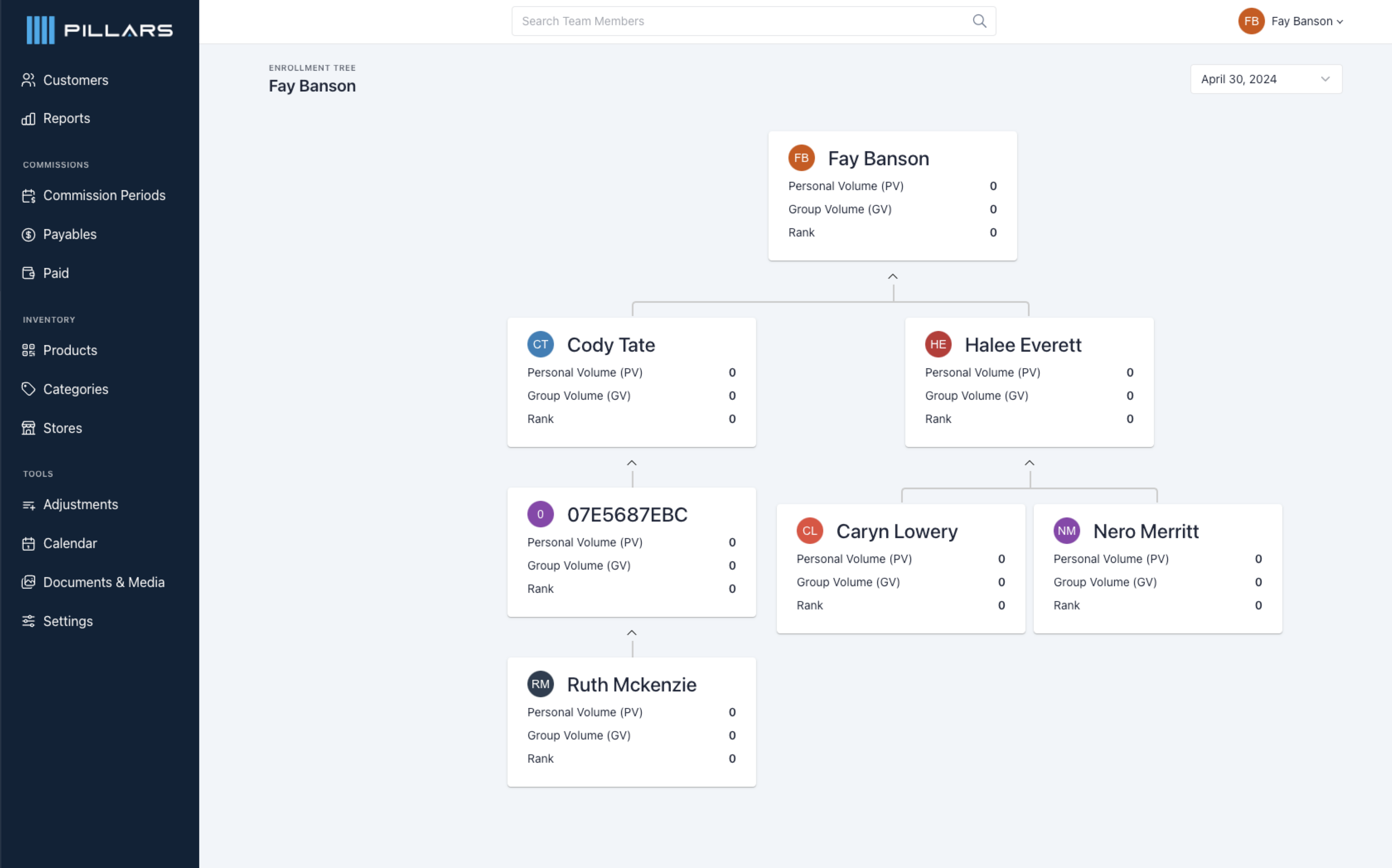Click the Payables dollar circle icon

(x=28, y=234)
